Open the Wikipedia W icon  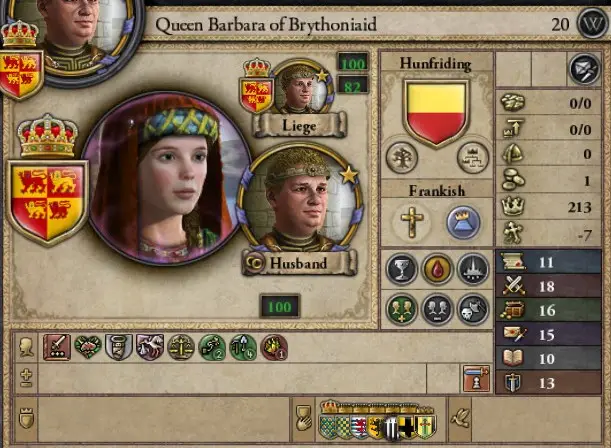[592, 24]
